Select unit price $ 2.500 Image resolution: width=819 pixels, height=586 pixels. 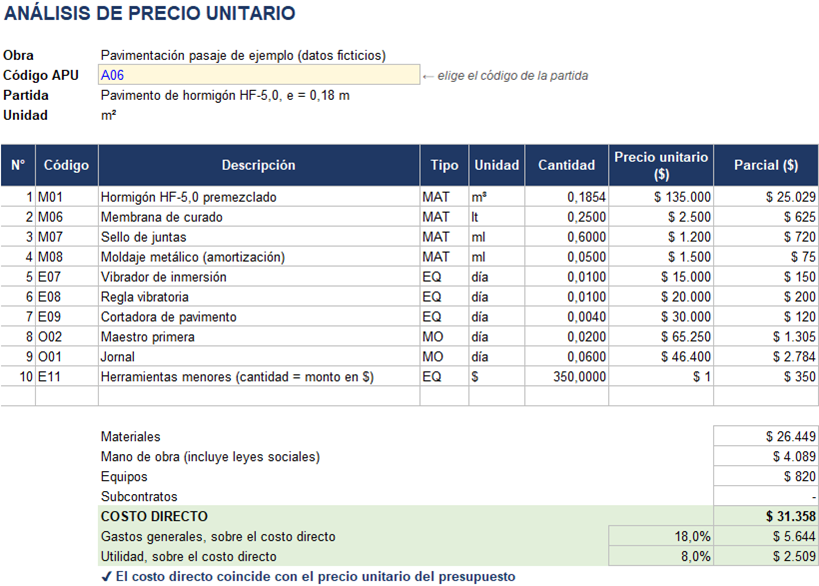tap(661, 217)
